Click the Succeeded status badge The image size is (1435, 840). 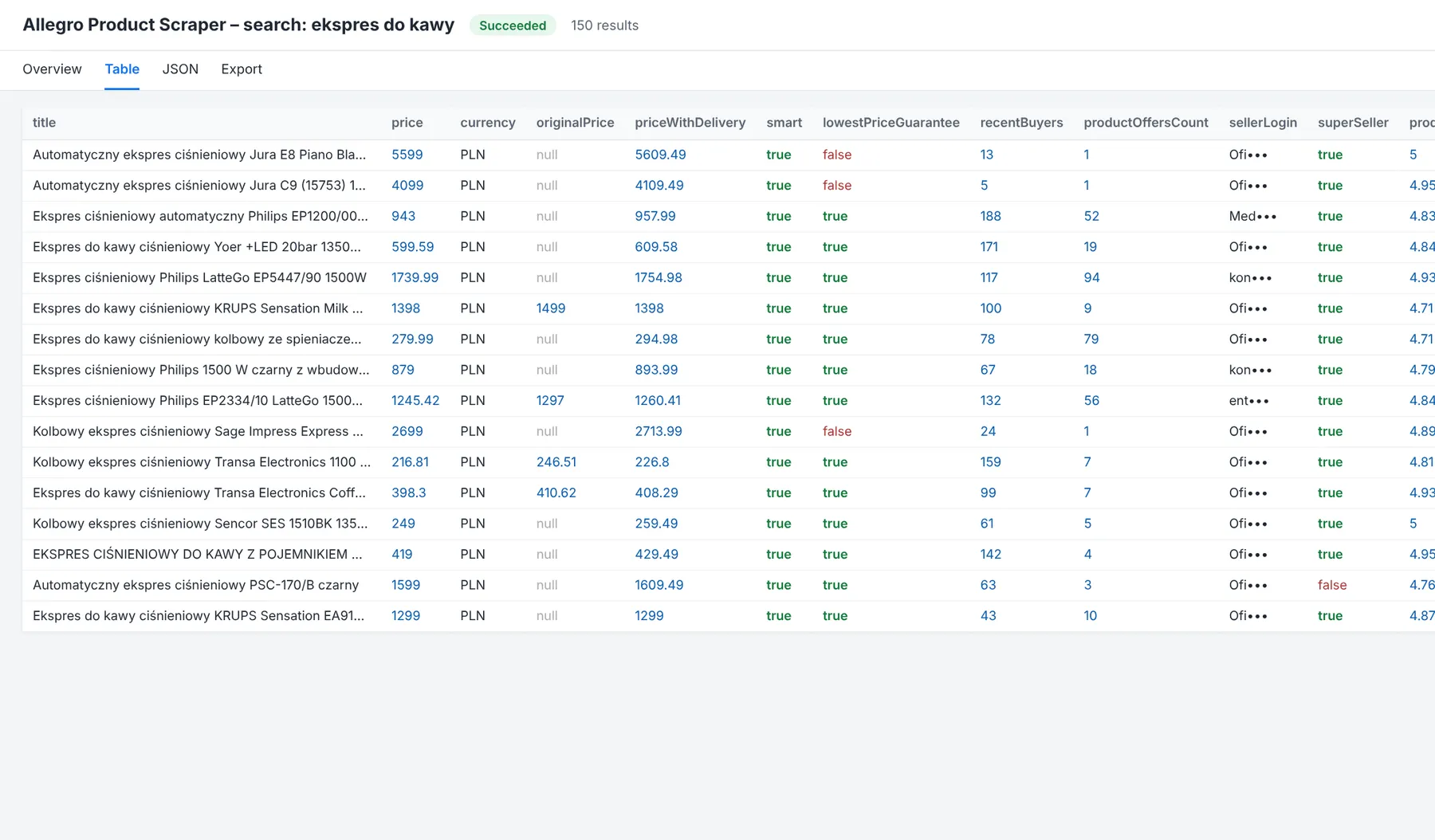tap(513, 26)
